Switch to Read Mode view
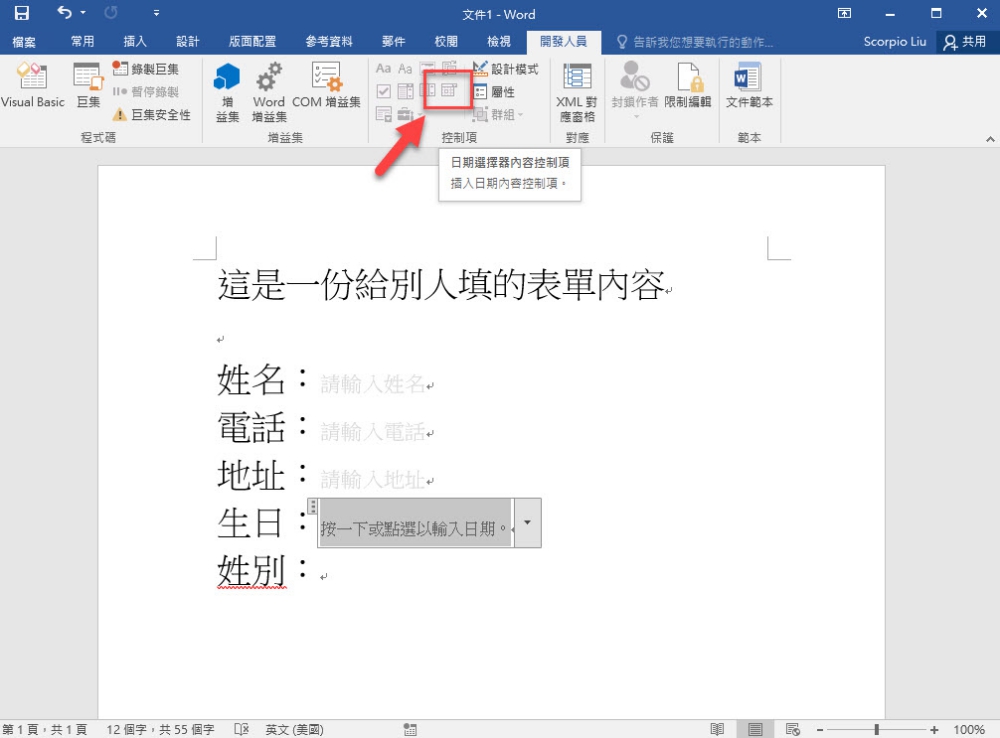The height and width of the screenshot is (738, 1000). (x=717, y=729)
